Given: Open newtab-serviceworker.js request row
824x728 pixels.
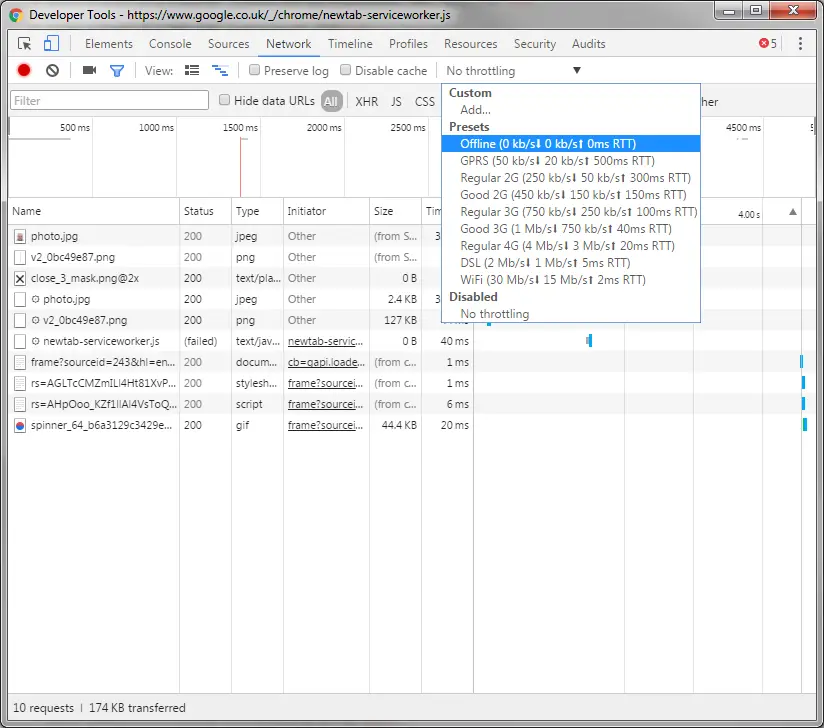Looking at the screenshot, I should 94,341.
